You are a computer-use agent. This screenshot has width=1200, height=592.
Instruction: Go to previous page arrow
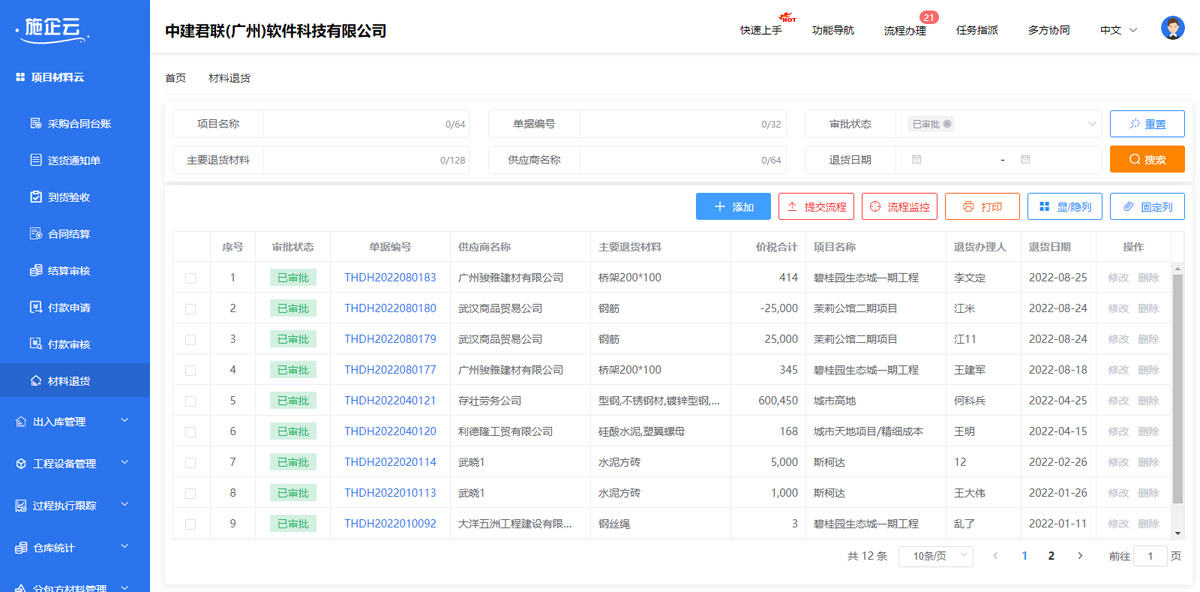pyautogui.click(x=996, y=556)
